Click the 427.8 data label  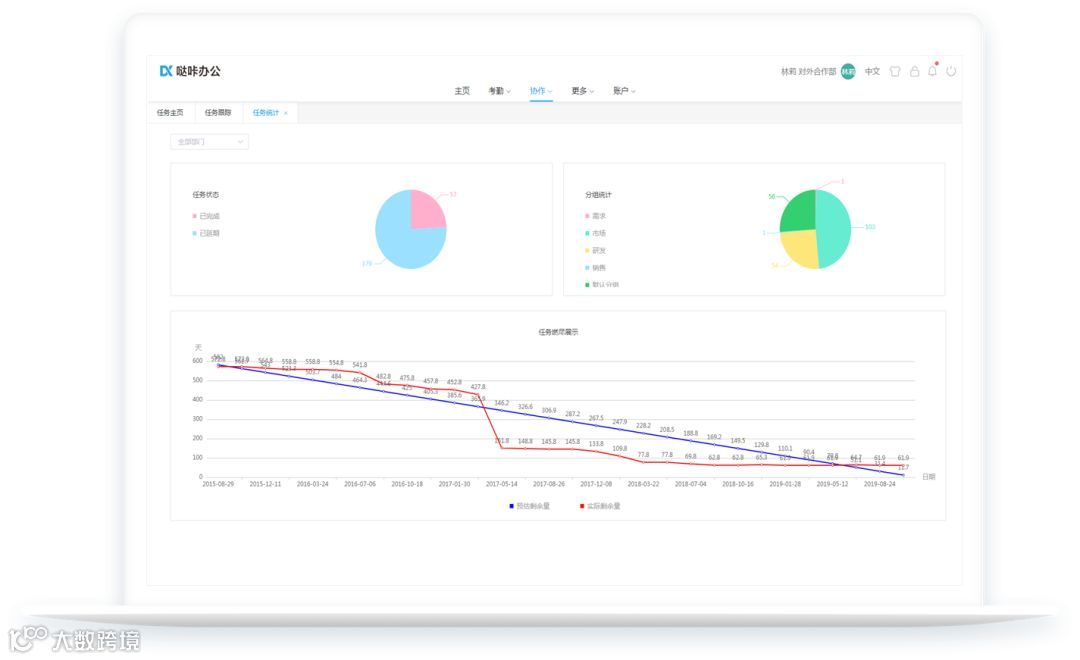[478, 387]
